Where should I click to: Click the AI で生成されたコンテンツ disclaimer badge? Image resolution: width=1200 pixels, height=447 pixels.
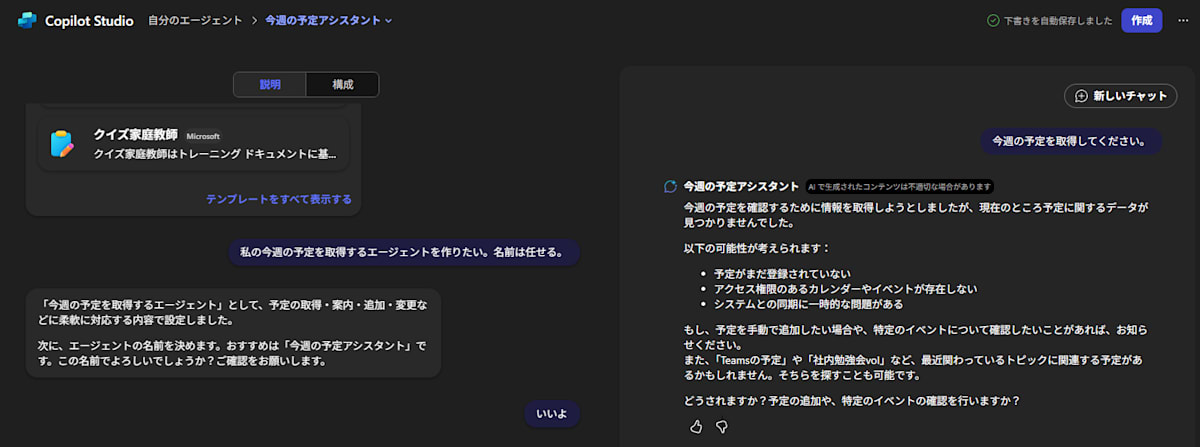tap(899, 186)
